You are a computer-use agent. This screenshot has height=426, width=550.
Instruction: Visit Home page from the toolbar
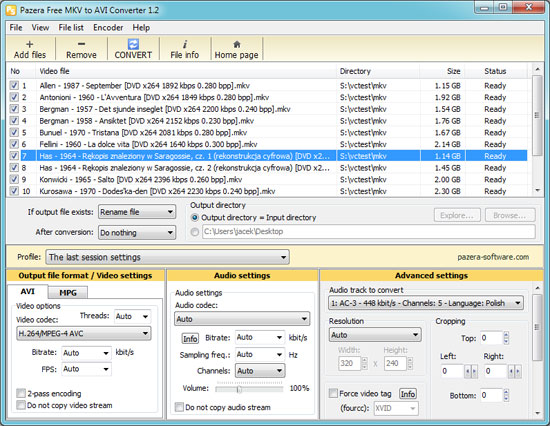click(x=236, y=49)
